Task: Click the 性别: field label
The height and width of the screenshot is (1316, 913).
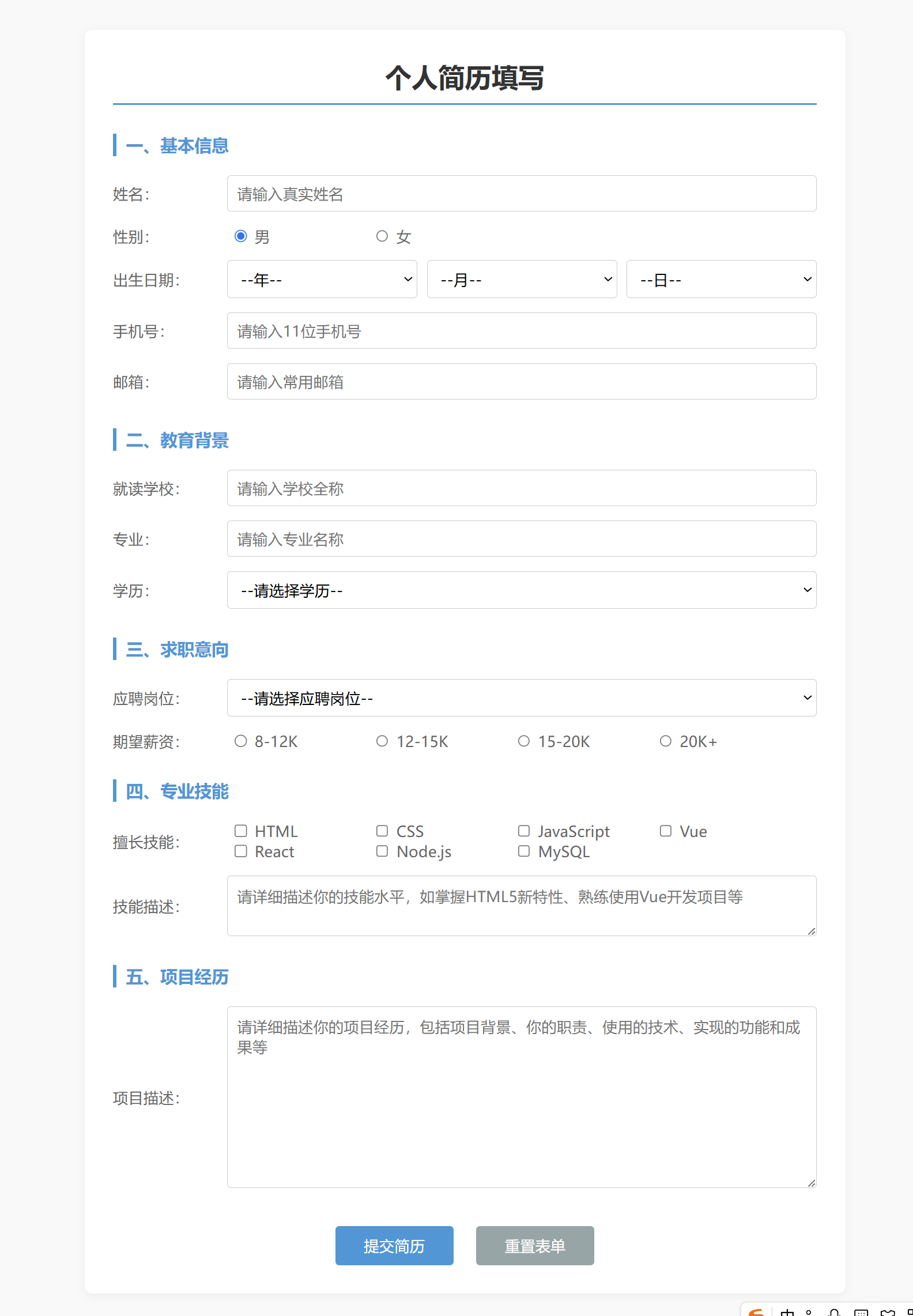Action: pos(131,237)
